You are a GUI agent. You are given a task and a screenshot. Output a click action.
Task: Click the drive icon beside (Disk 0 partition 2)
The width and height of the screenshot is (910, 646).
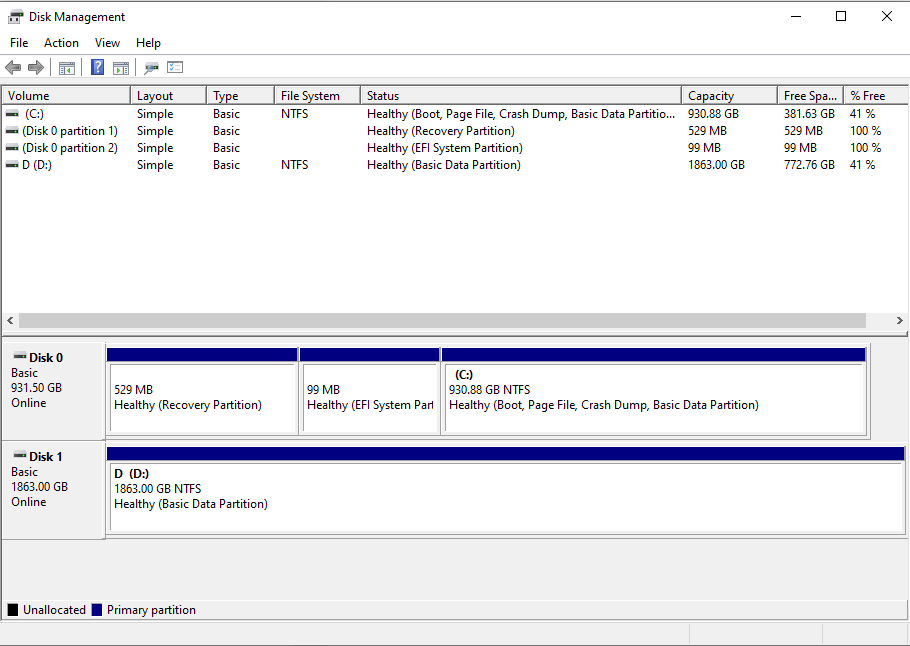[12, 148]
